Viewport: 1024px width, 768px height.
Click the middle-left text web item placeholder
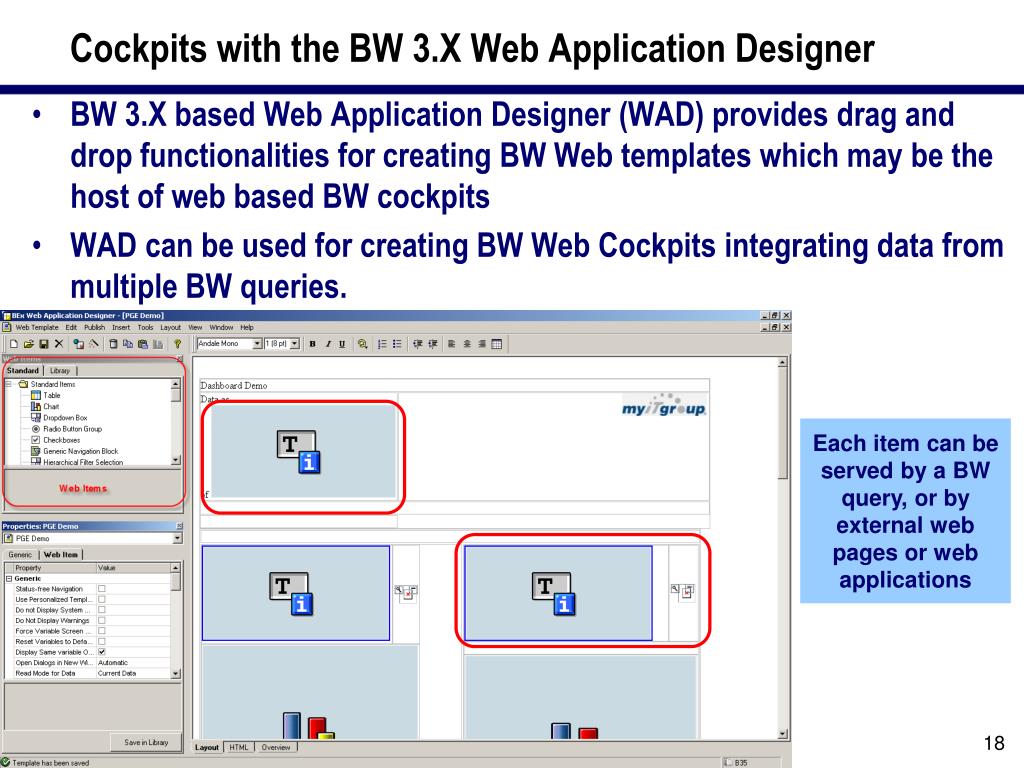tap(296, 593)
